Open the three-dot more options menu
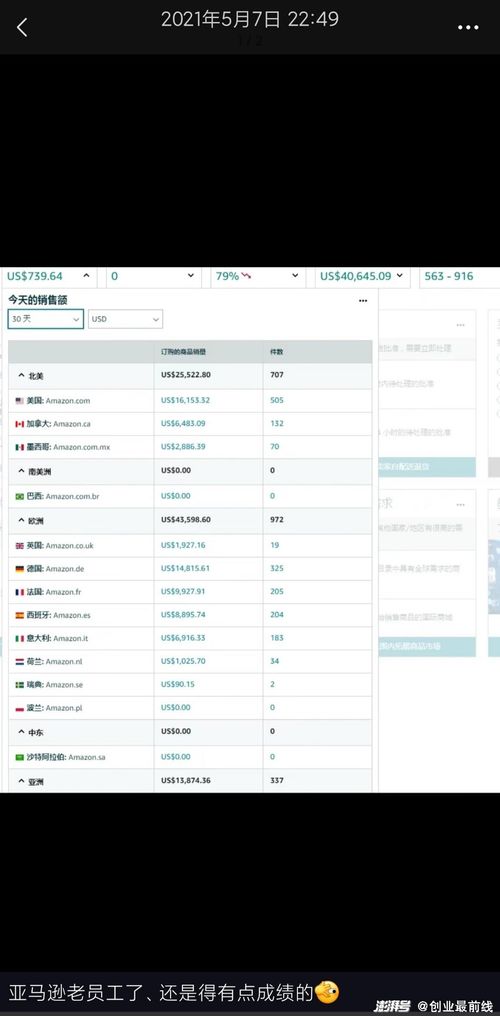Screen dimensions: 500x1016 (468, 28)
